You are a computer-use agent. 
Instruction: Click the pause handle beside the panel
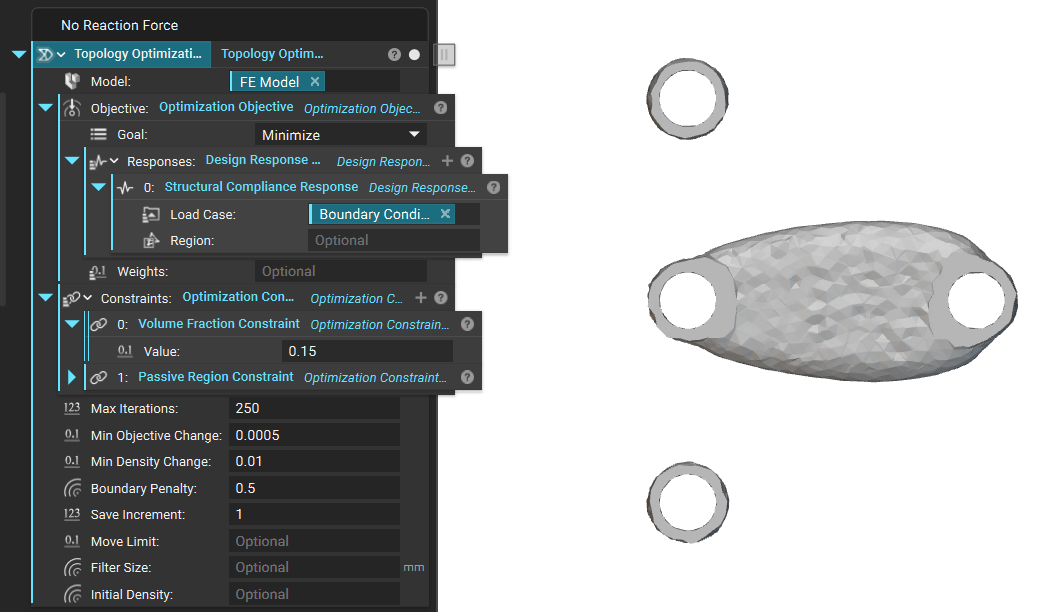(445, 54)
